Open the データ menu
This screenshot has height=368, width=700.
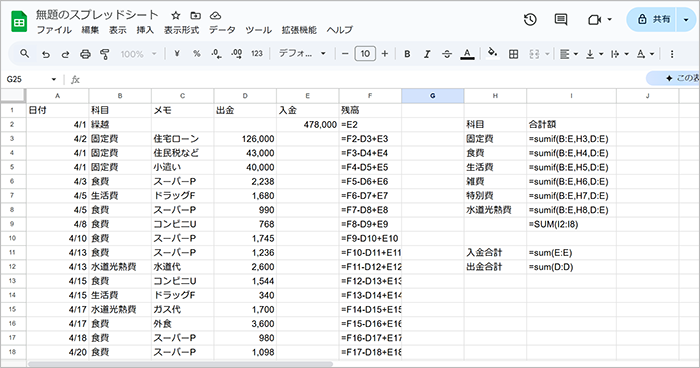(x=222, y=30)
